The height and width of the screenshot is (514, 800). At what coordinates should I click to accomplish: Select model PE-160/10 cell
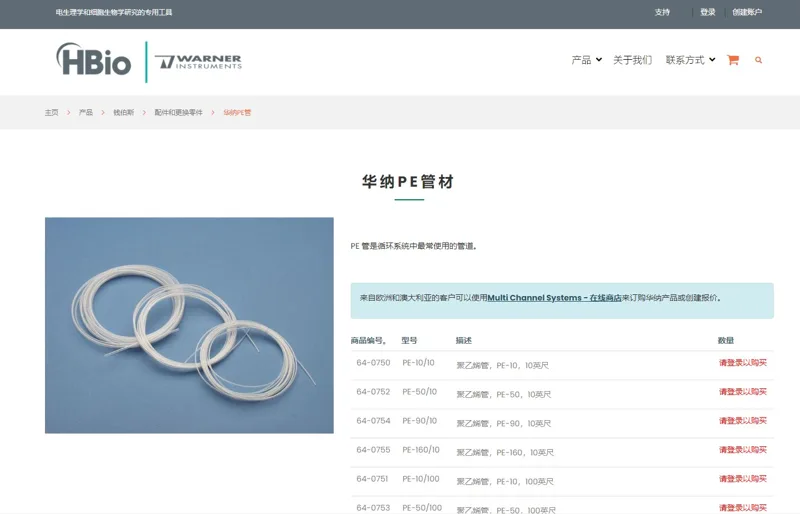(421, 450)
